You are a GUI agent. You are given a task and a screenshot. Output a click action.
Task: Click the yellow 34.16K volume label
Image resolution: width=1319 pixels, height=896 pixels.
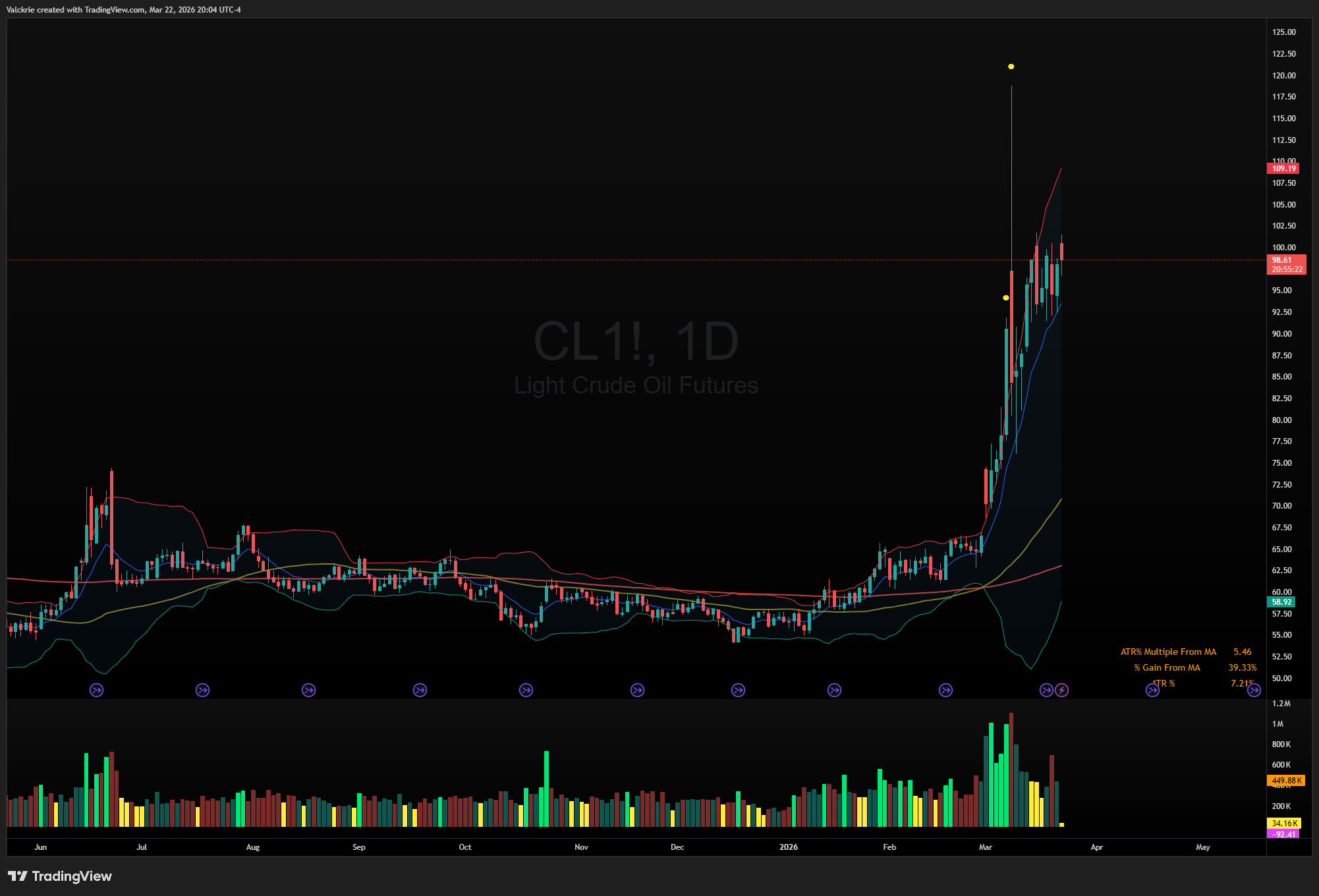(1284, 823)
